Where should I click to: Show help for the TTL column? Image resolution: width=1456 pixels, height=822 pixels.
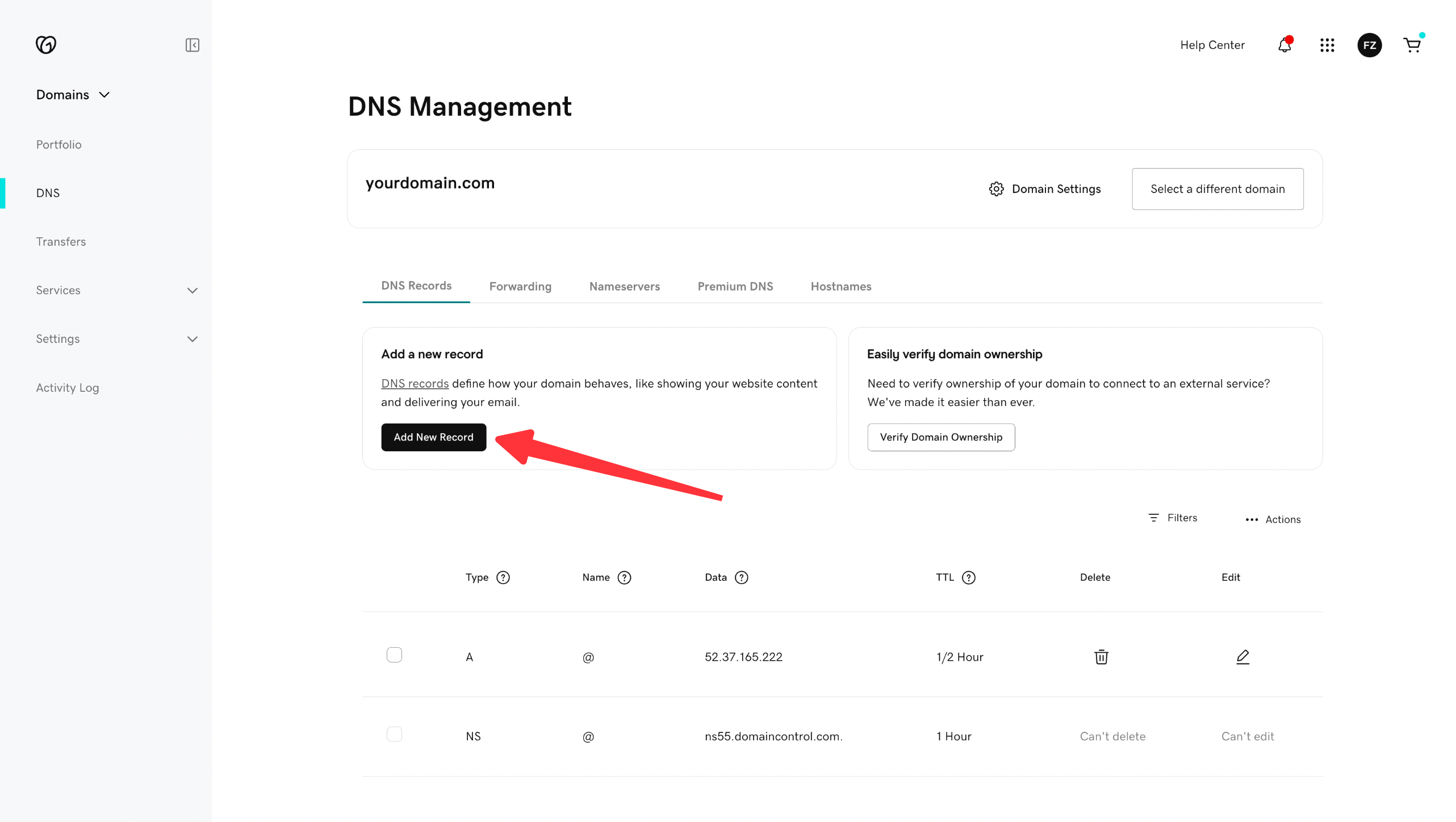tap(969, 577)
